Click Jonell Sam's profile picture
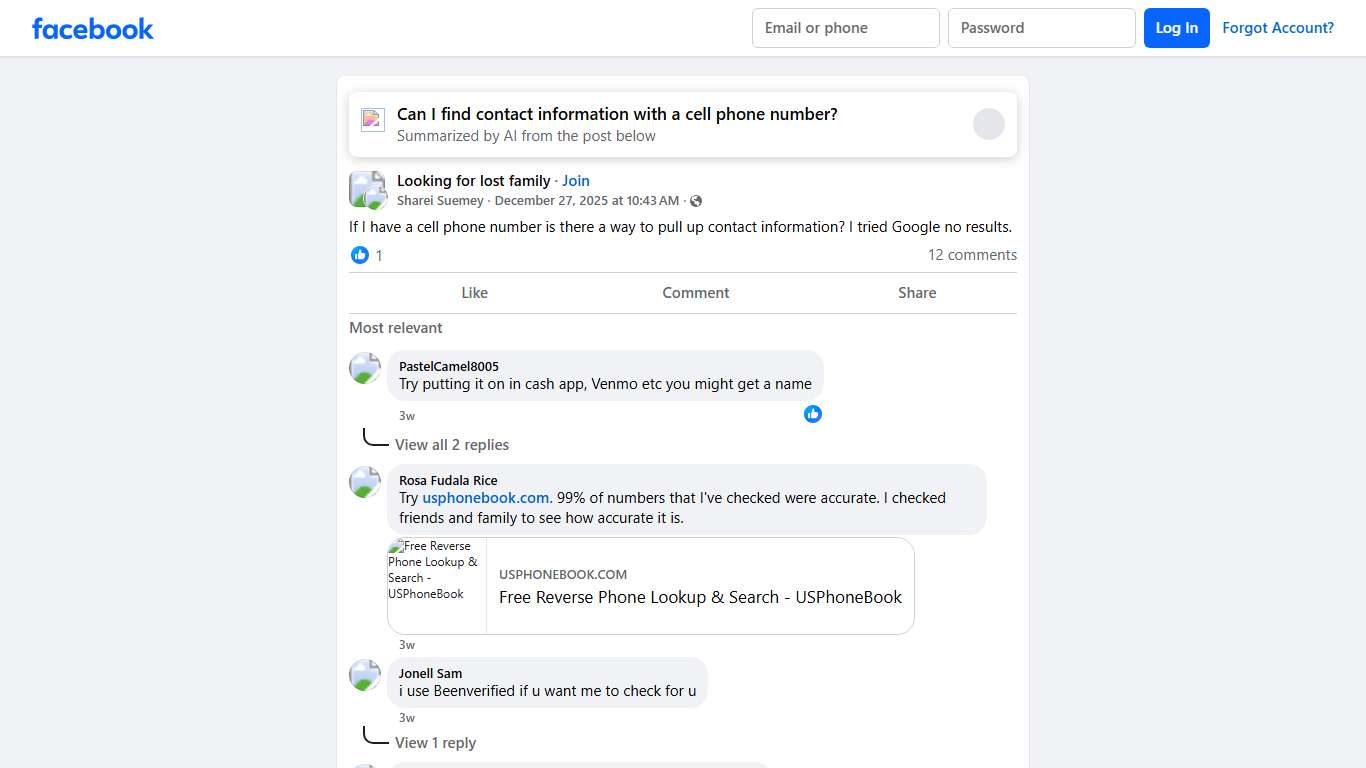Viewport: 1366px width, 768px height. (365, 675)
